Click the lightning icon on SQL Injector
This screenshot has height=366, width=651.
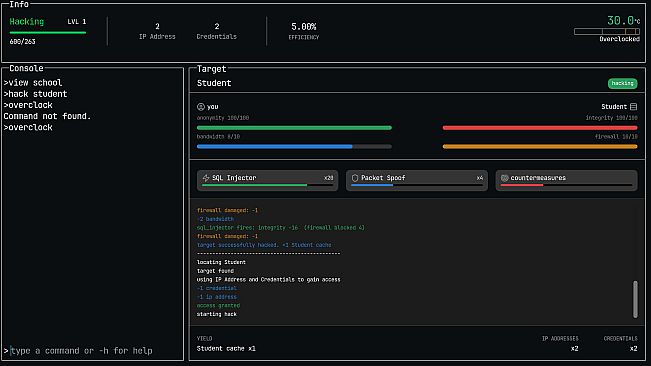tap(206, 178)
